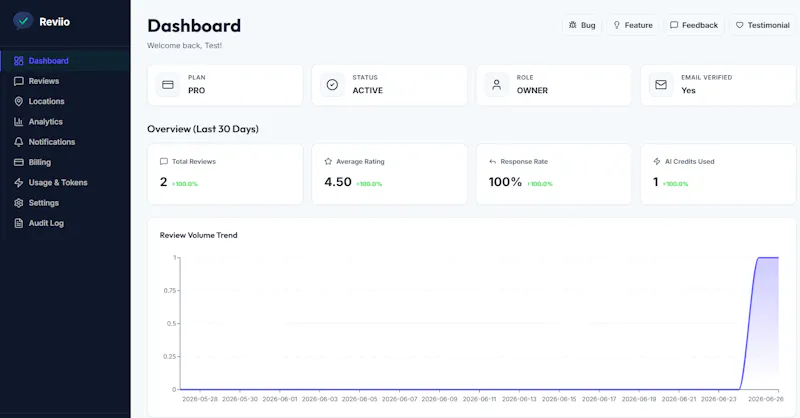Click the Usage & Tokens lightning icon
Viewport: 800px width, 418px height.
tap(19, 183)
